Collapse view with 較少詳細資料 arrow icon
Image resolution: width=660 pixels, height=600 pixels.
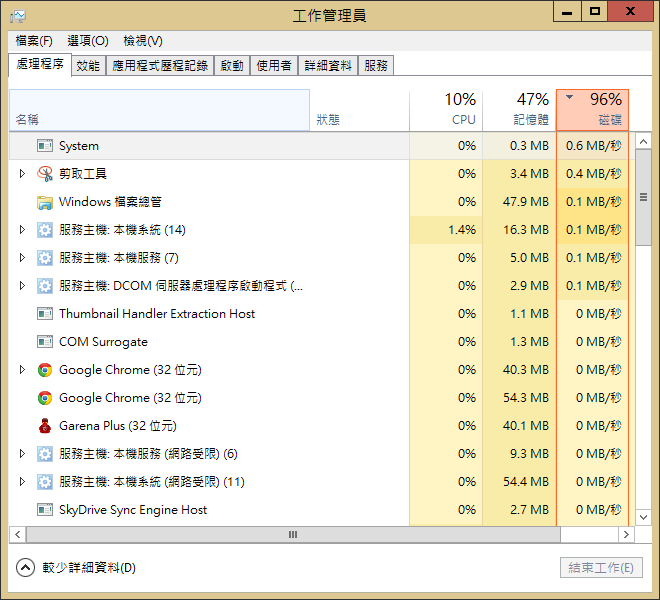click(x=25, y=568)
